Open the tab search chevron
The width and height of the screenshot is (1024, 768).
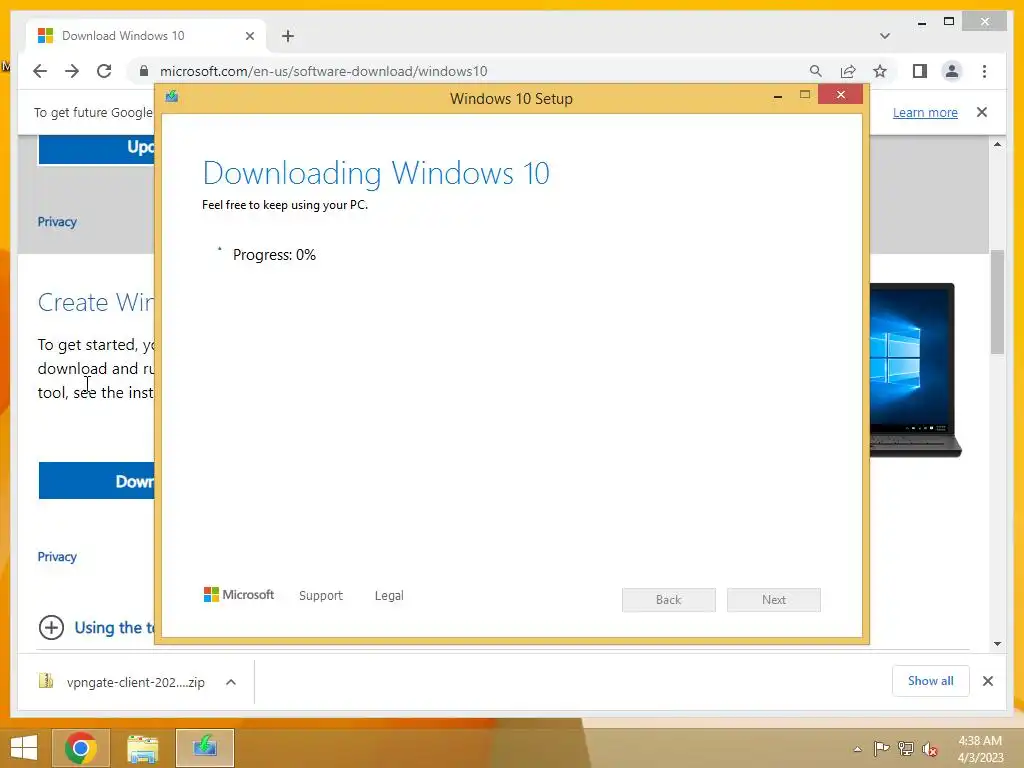click(x=885, y=36)
